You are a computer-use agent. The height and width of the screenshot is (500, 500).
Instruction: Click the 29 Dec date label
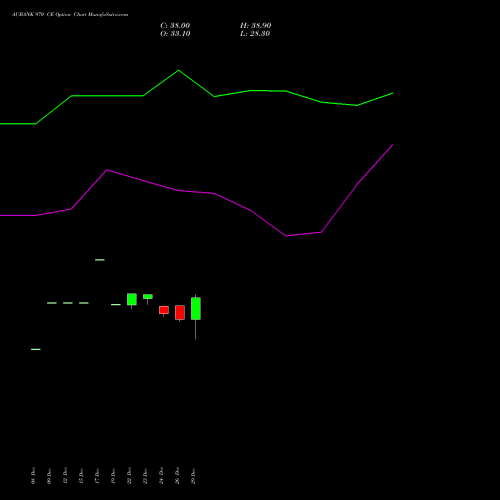click(193, 476)
